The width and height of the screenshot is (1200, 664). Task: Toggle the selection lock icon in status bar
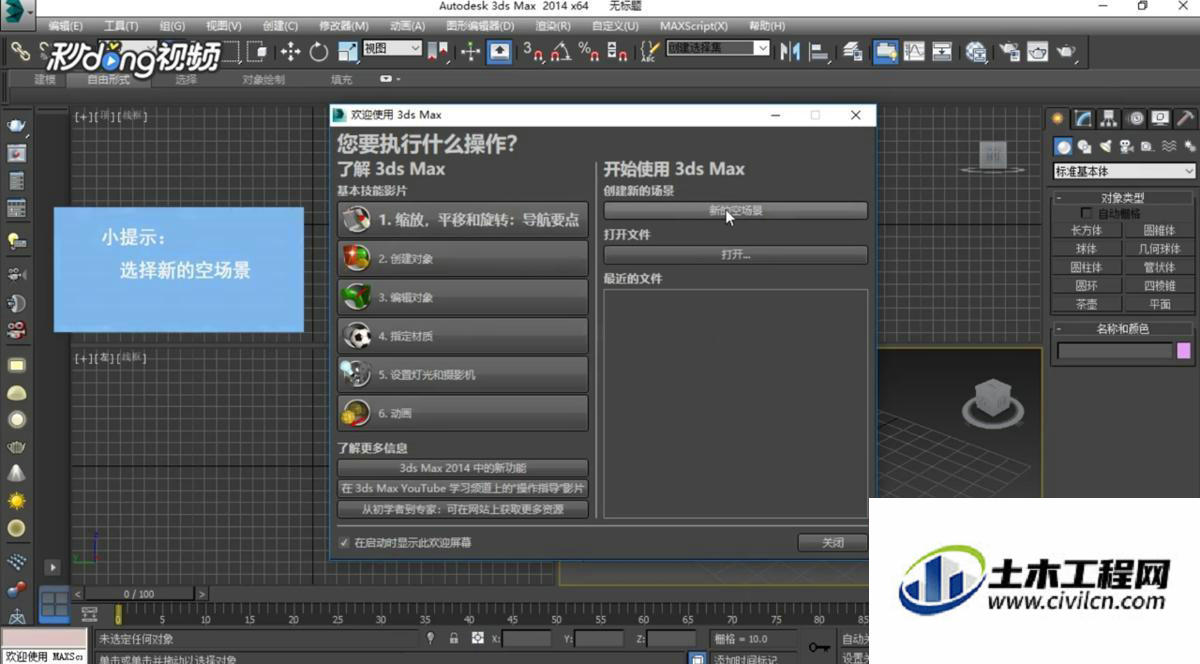(x=454, y=638)
